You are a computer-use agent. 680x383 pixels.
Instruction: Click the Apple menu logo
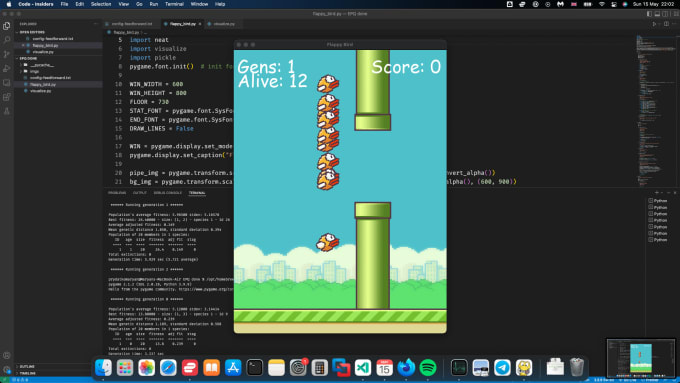[9, 4]
